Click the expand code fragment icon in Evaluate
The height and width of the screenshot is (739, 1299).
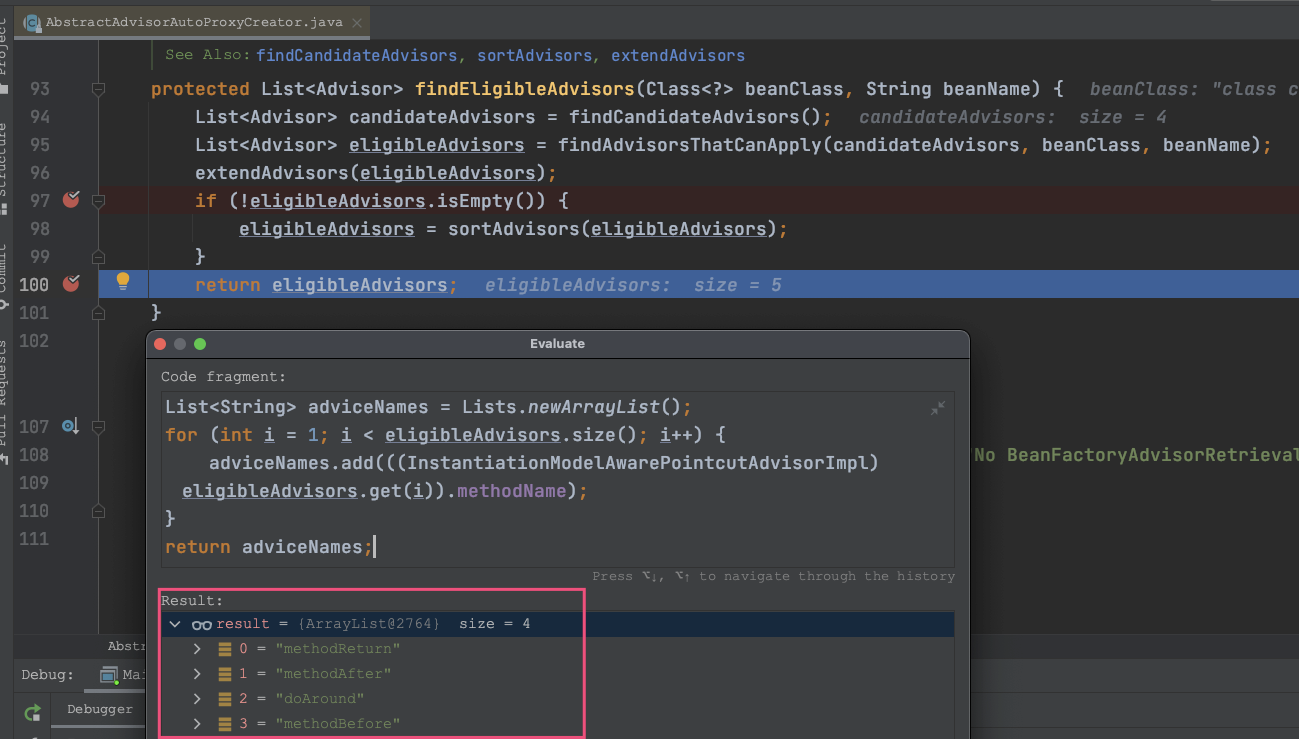938,408
